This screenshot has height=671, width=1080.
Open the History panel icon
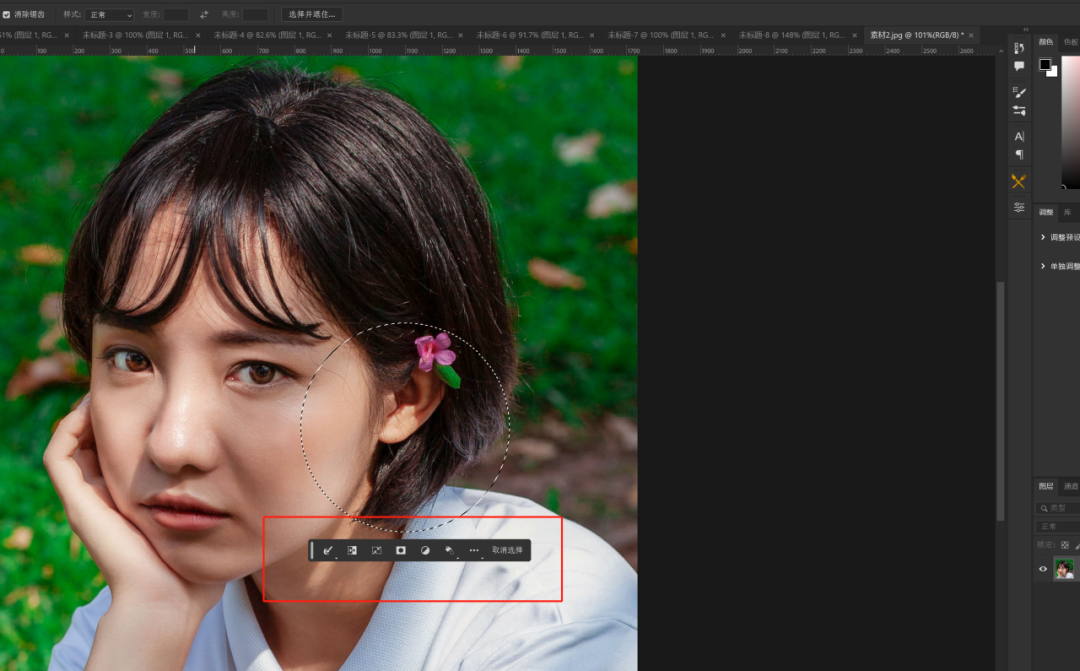[1019, 48]
